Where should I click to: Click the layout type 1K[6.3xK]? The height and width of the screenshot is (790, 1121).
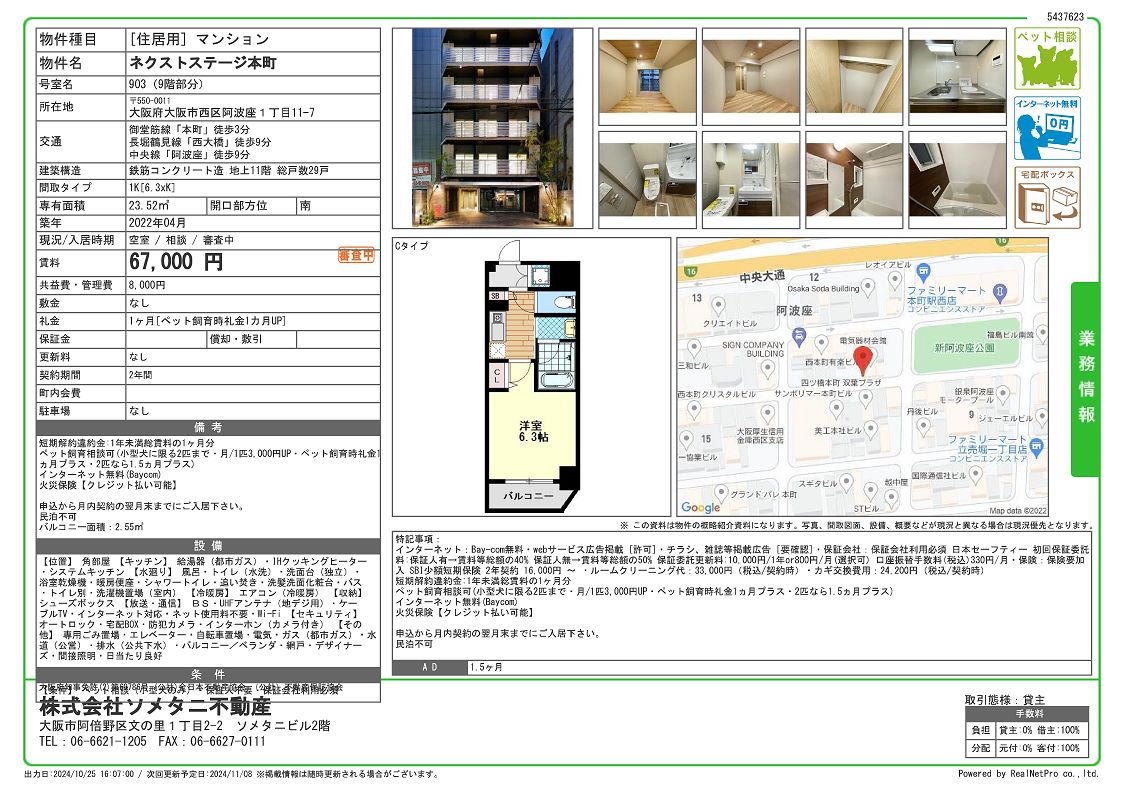[152, 187]
